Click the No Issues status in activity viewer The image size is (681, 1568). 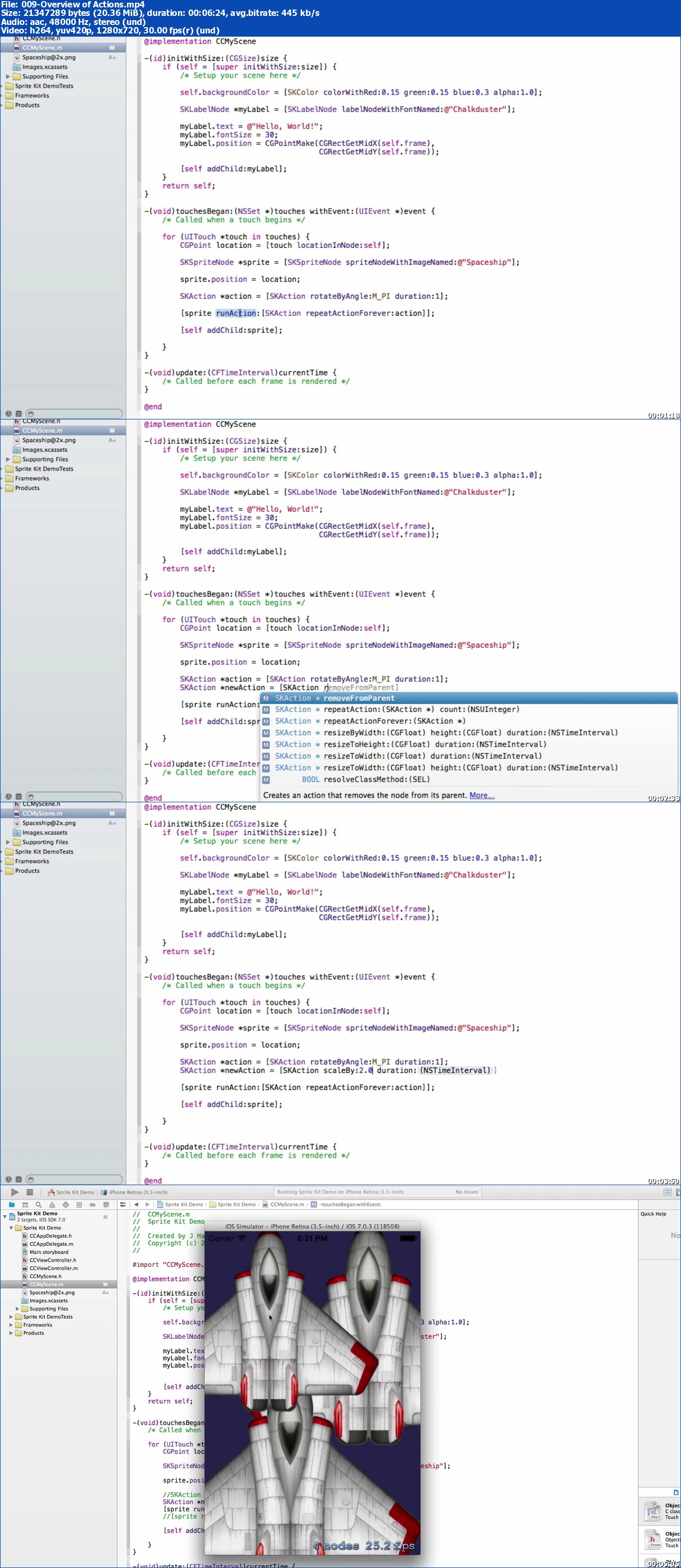point(466,1192)
